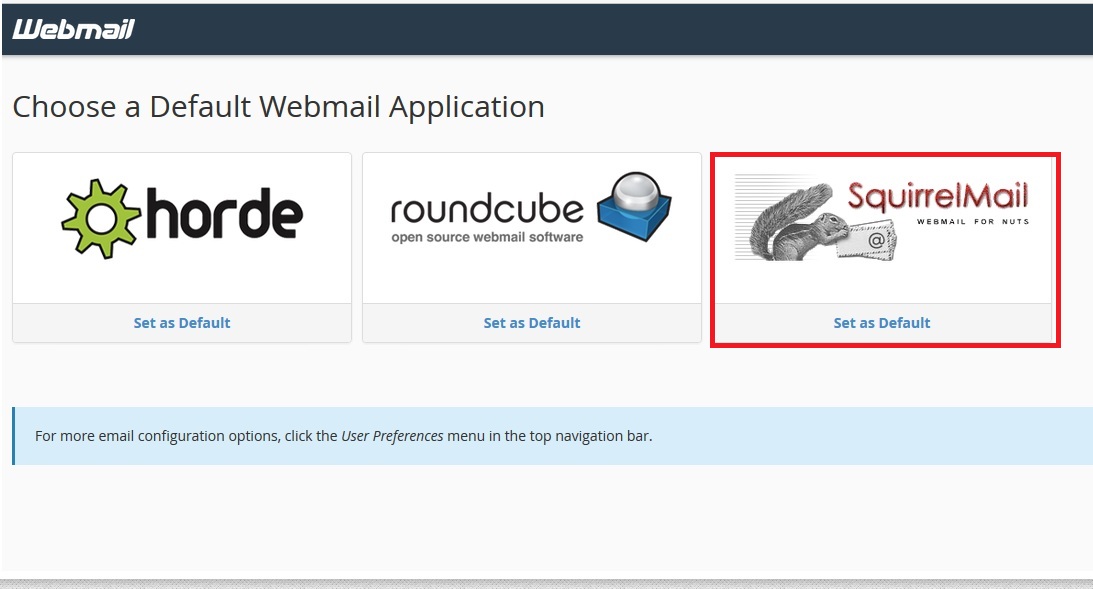Click the 'User Preferences' text in info banner

click(x=392, y=436)
